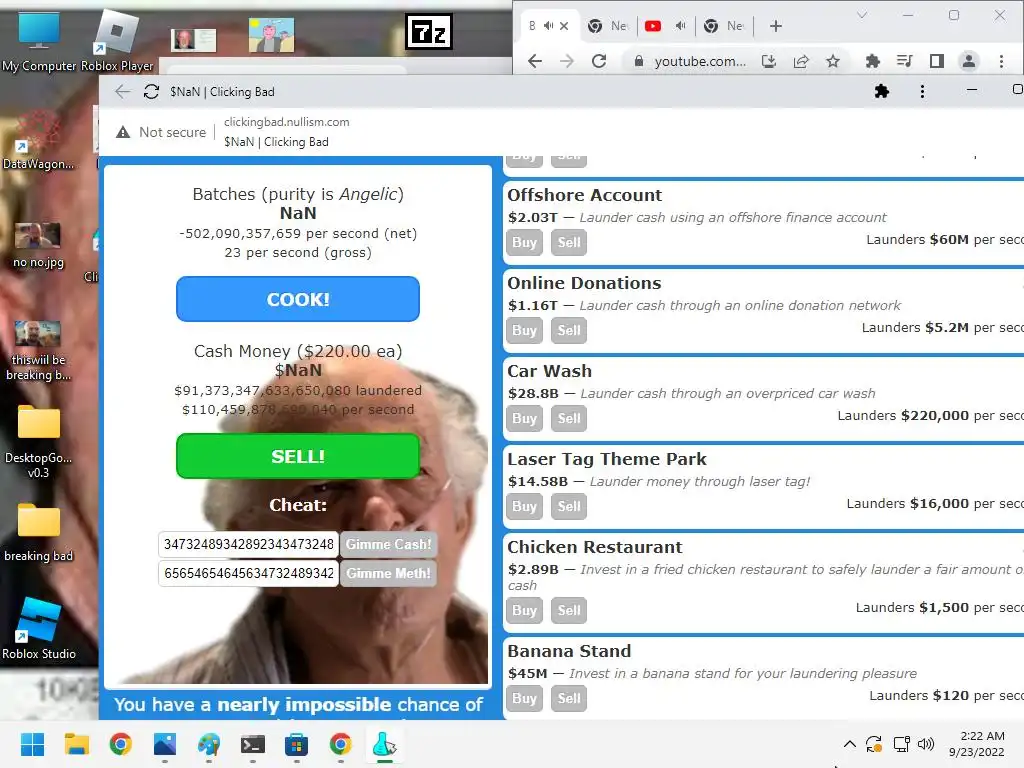This screenshot has width=1024, height=768.
Task: Click the Gimme Meth! cheat button
Action: pyautogui.click(x=389, y=573)
